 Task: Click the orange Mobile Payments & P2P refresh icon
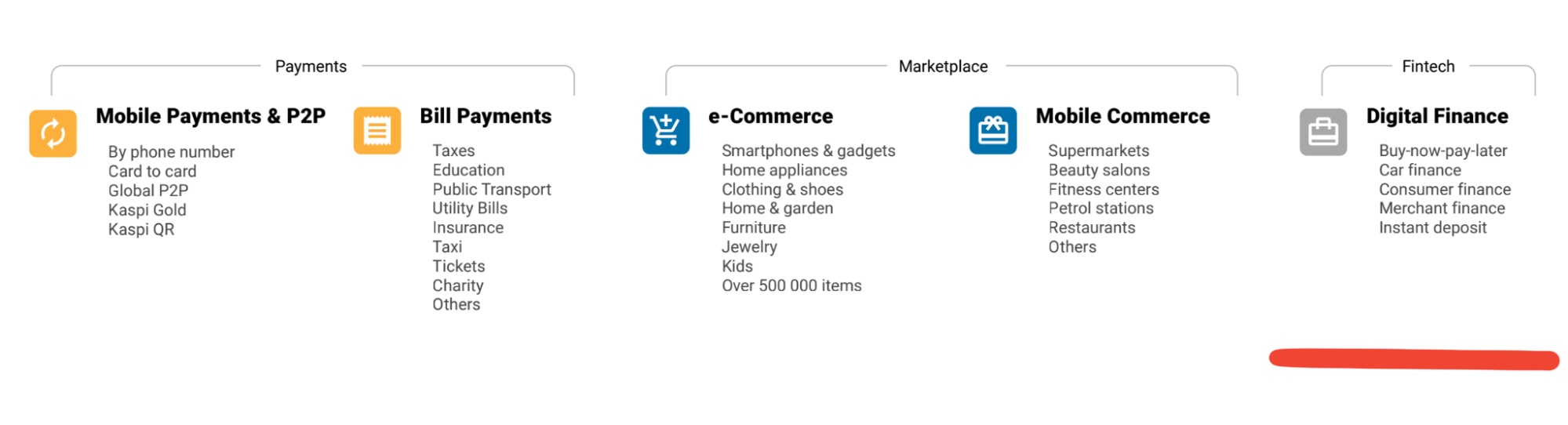[x=53, y=133]
